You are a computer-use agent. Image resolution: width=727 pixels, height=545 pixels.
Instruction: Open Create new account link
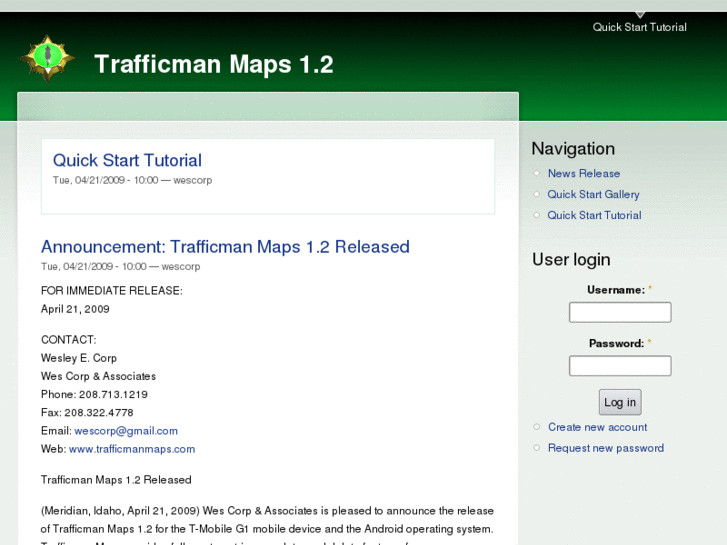[x=597, y=427]
